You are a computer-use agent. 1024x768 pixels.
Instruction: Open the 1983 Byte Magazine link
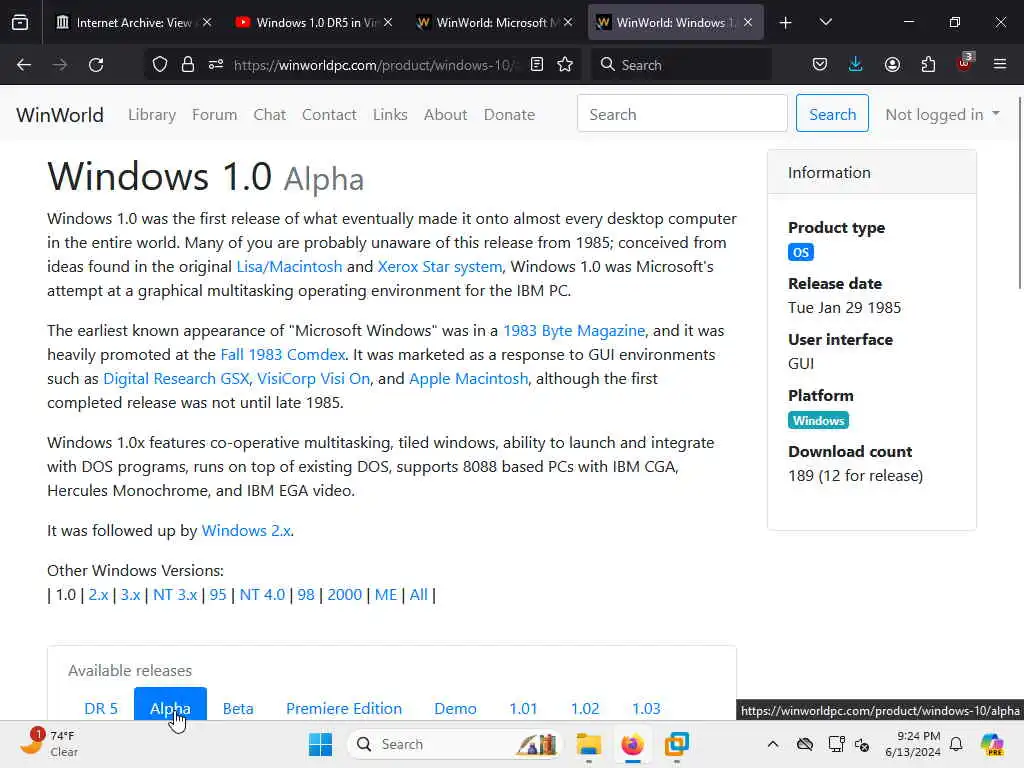point(574,330)
